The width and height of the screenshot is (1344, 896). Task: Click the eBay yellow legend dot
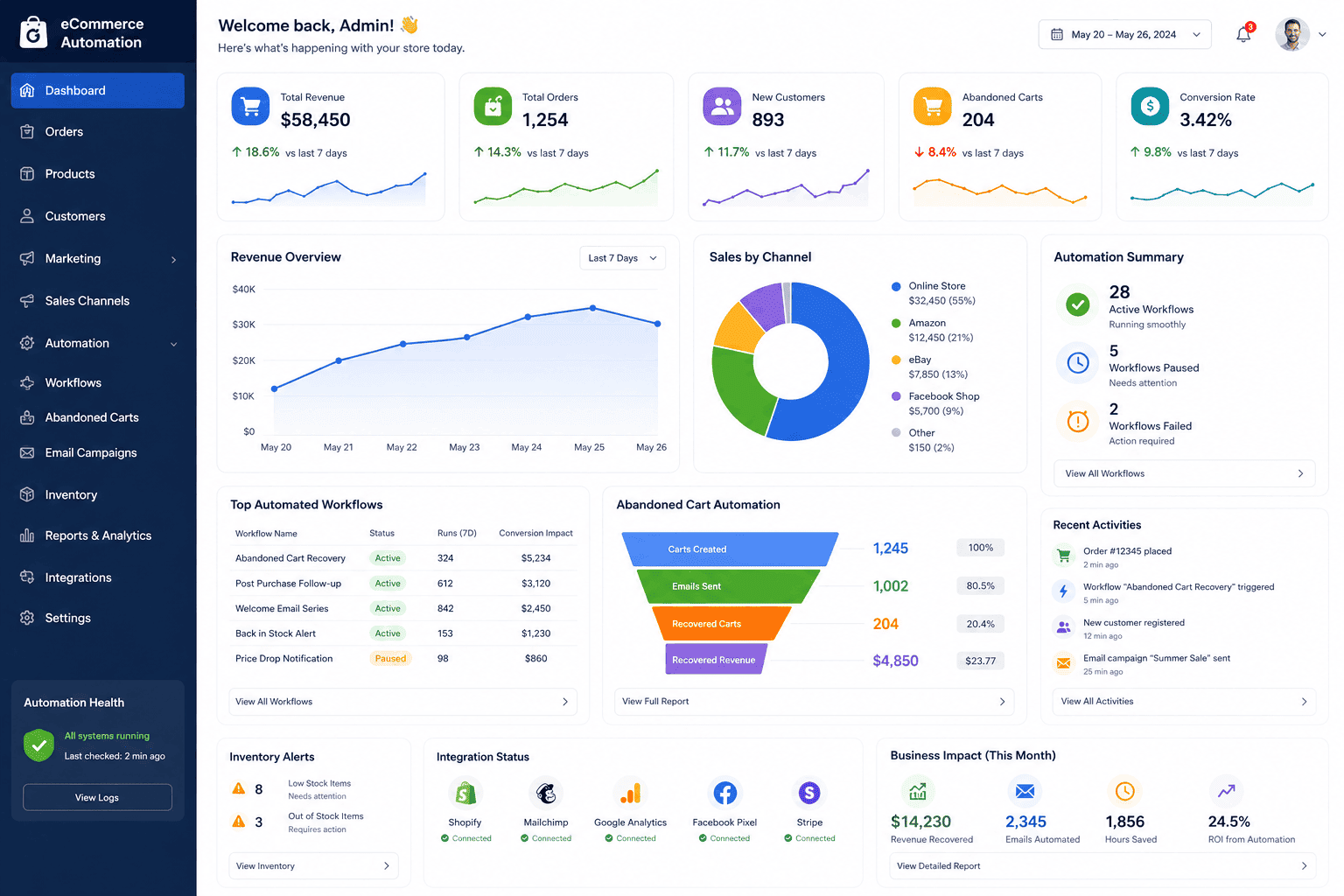pyautogui.click(x=896, y=360)
